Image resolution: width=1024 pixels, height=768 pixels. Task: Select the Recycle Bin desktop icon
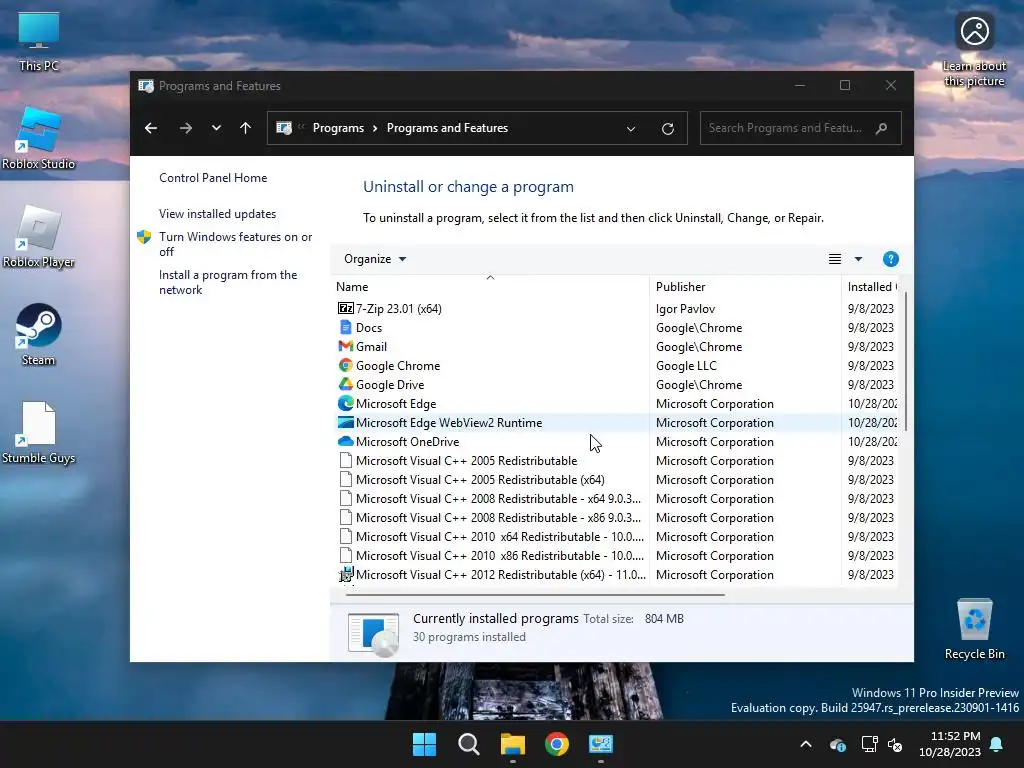pos(974,628)
